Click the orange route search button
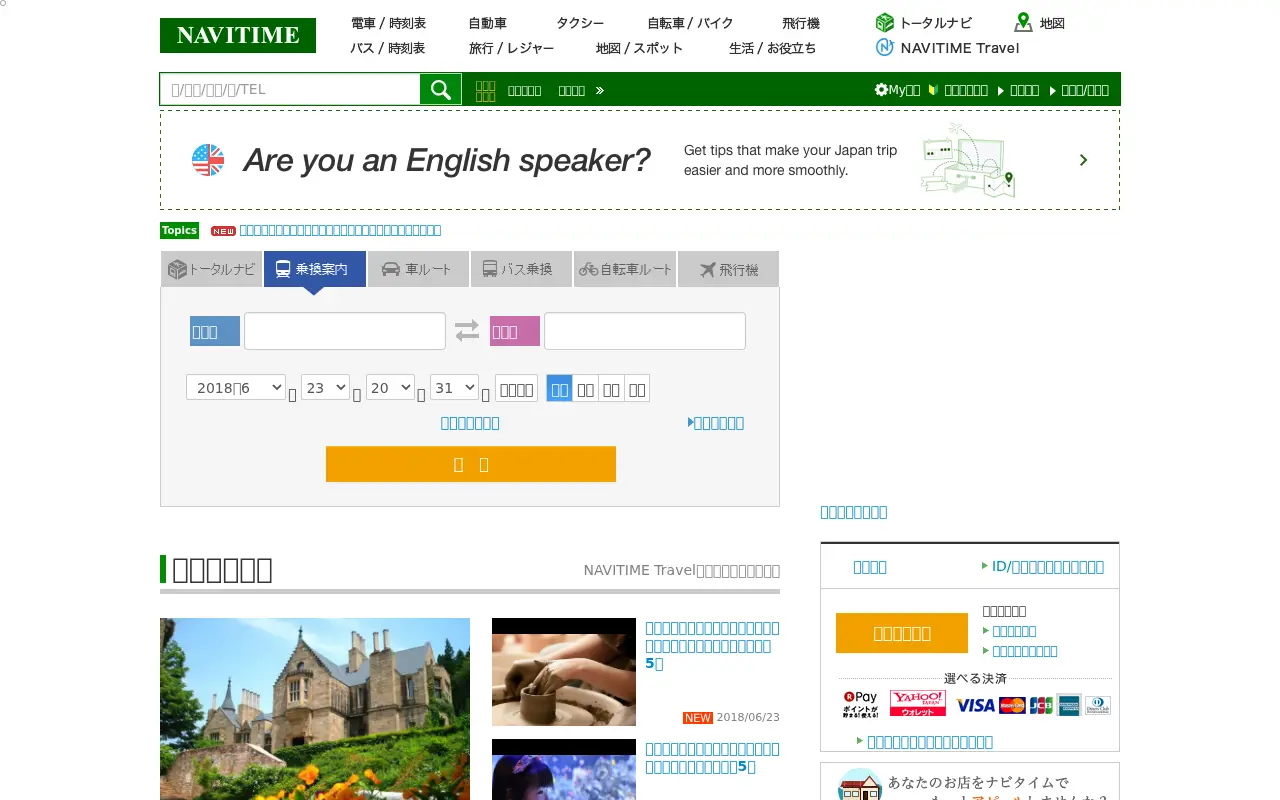Viewport: 1280px width, 800px height. (471, 464)
